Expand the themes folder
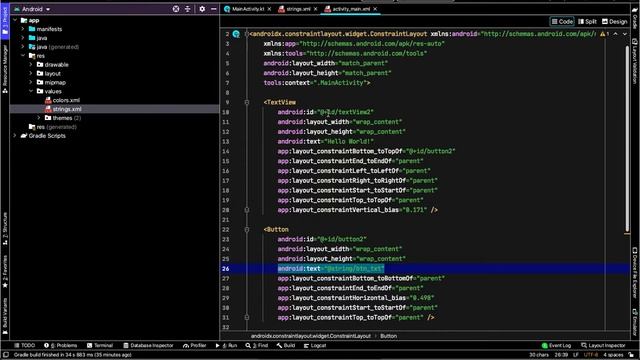The image size is (640, 360). [x=39, y=118]
